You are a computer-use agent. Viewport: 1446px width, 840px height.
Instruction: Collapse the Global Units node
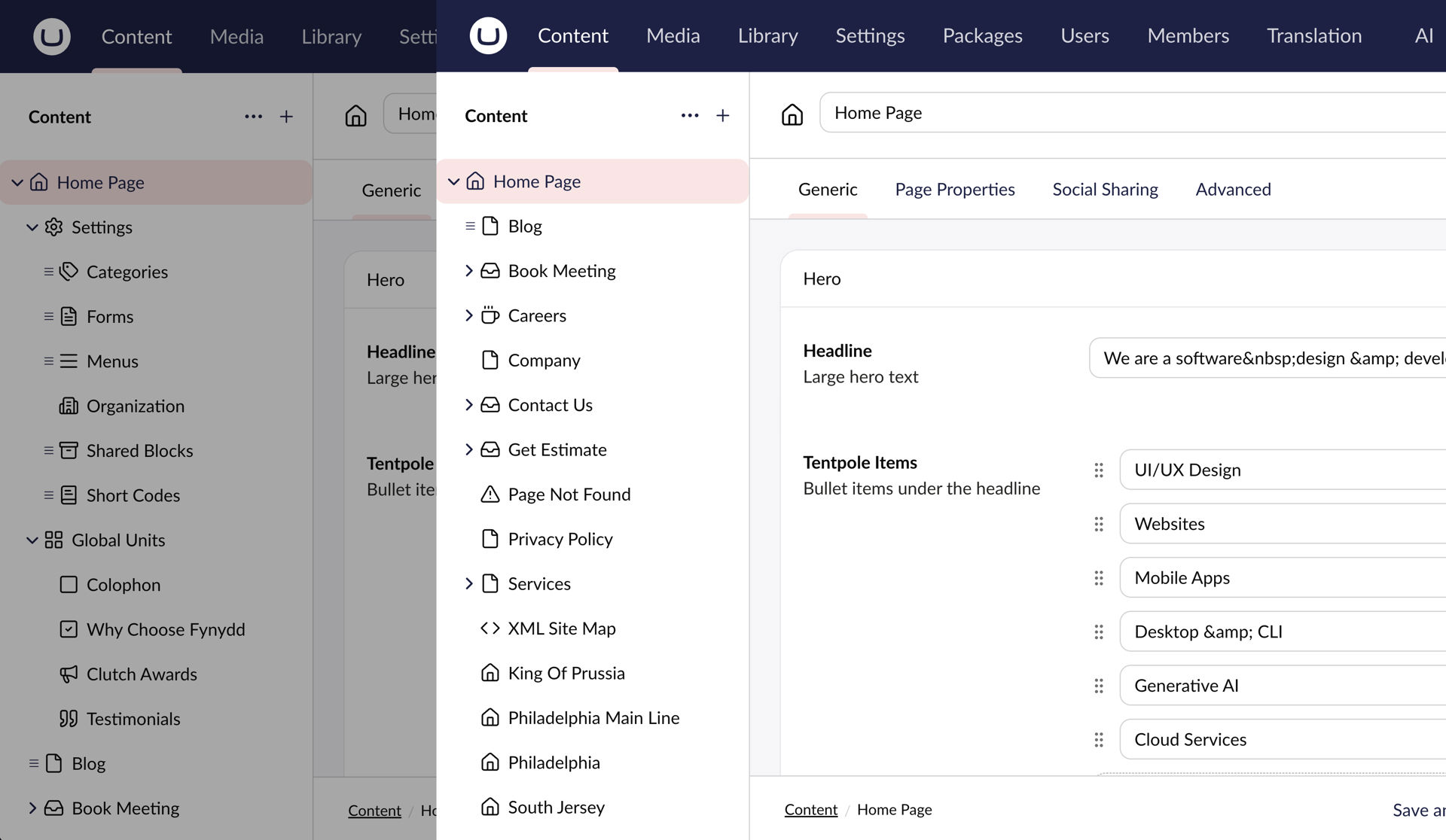point(32,540)
